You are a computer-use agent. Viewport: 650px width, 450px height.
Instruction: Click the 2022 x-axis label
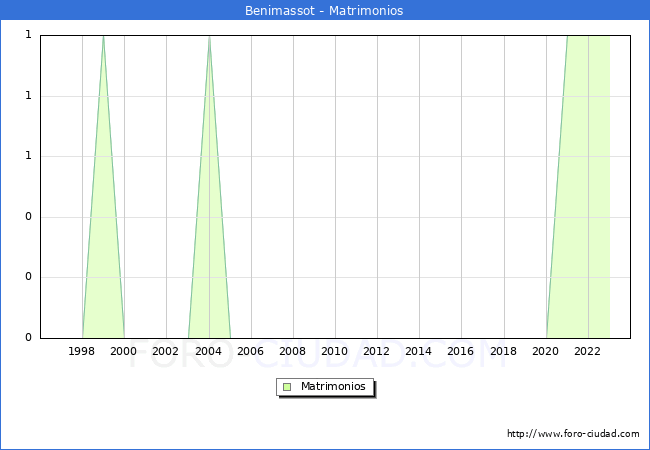tap(587, 351)
